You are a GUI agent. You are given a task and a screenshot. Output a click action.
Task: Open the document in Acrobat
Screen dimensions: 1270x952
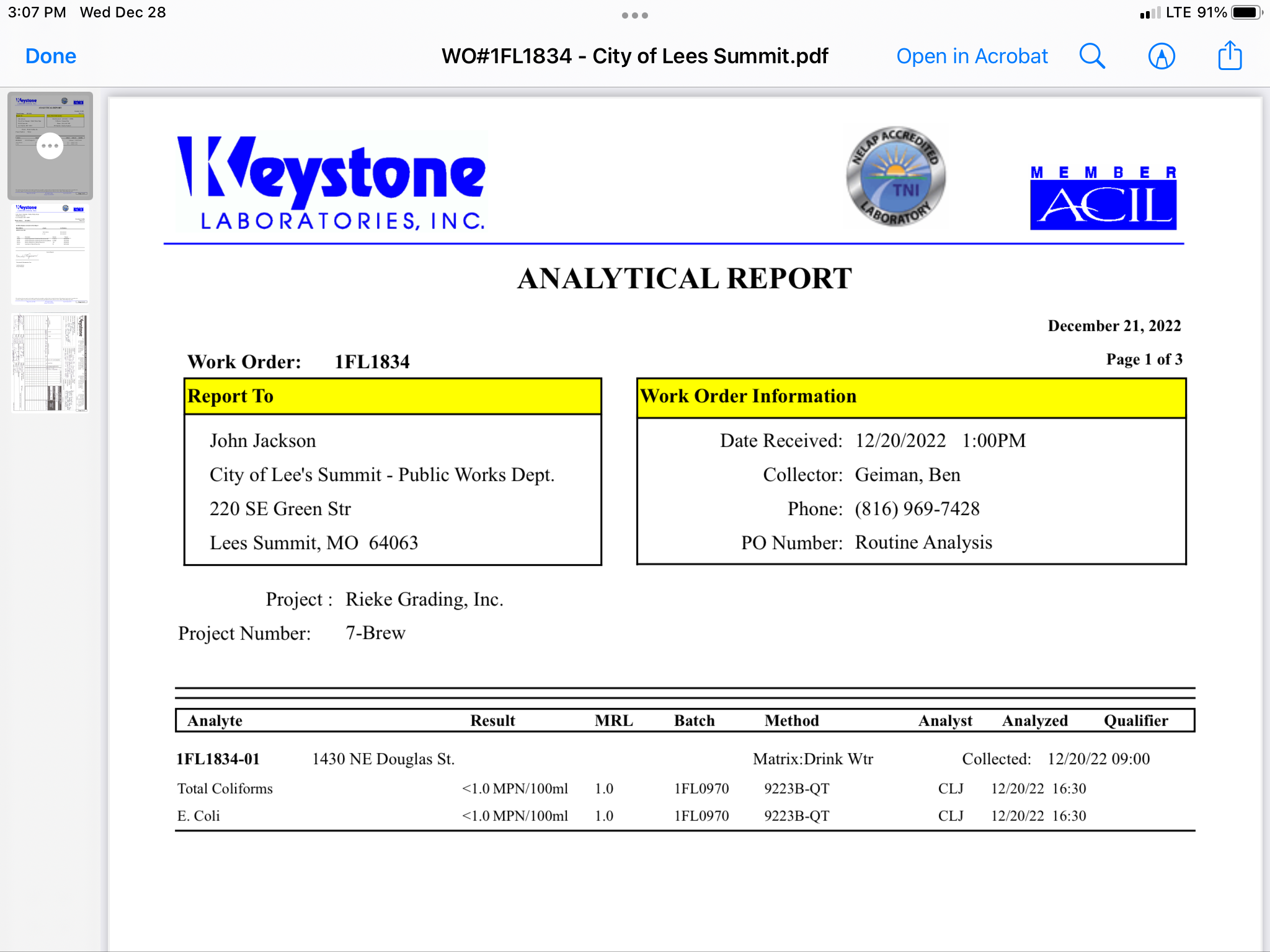tap(972, 56)
